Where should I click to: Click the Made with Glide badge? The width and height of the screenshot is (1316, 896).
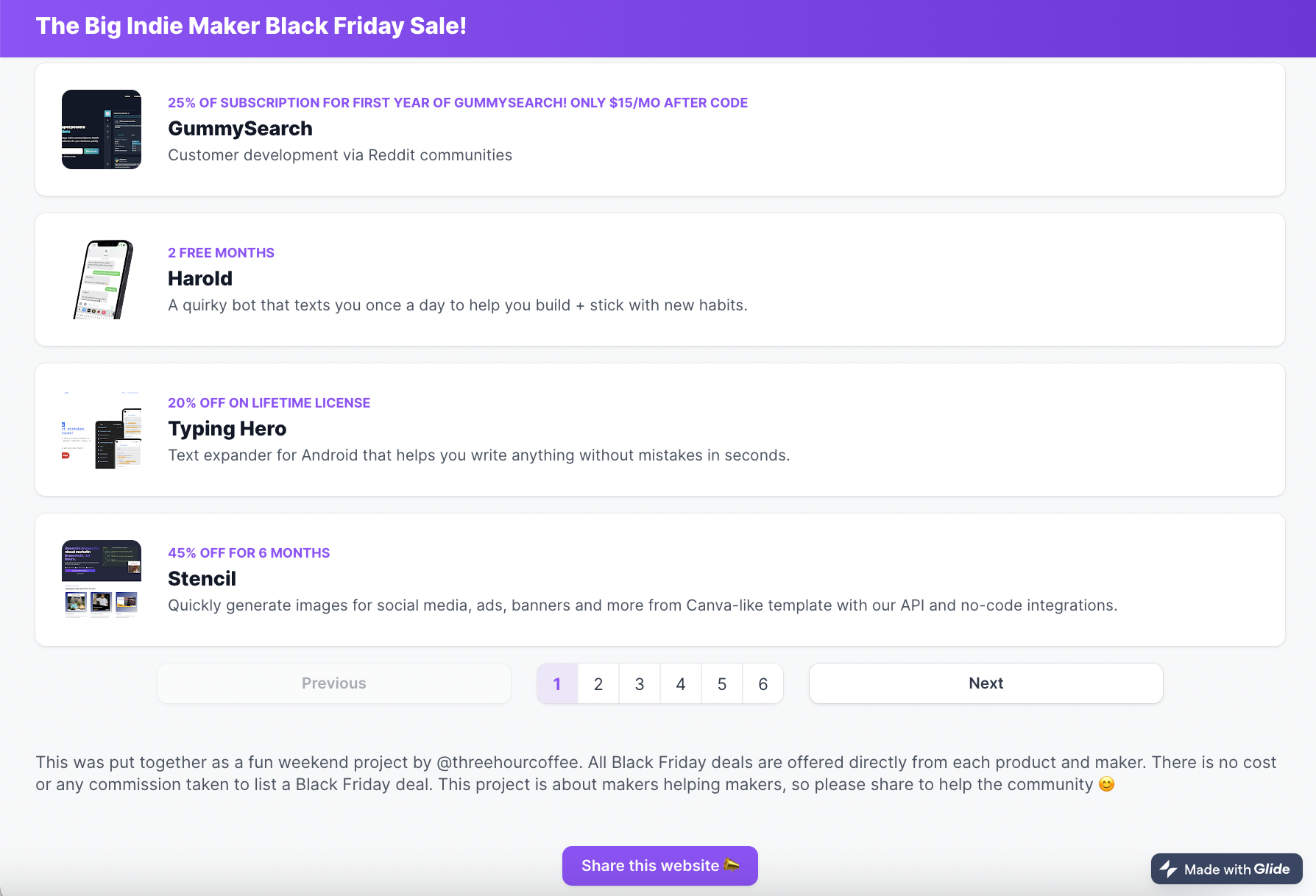1225,869
